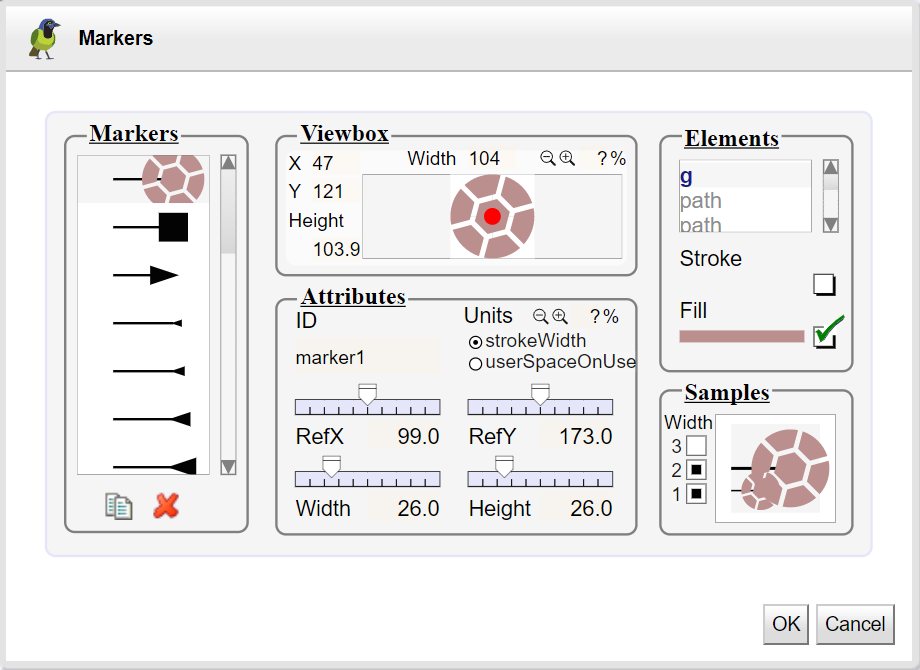Screen dimensions: 920x670
Task: Select the hexagon ball marker in list
Action: click(x=144, y=179)
